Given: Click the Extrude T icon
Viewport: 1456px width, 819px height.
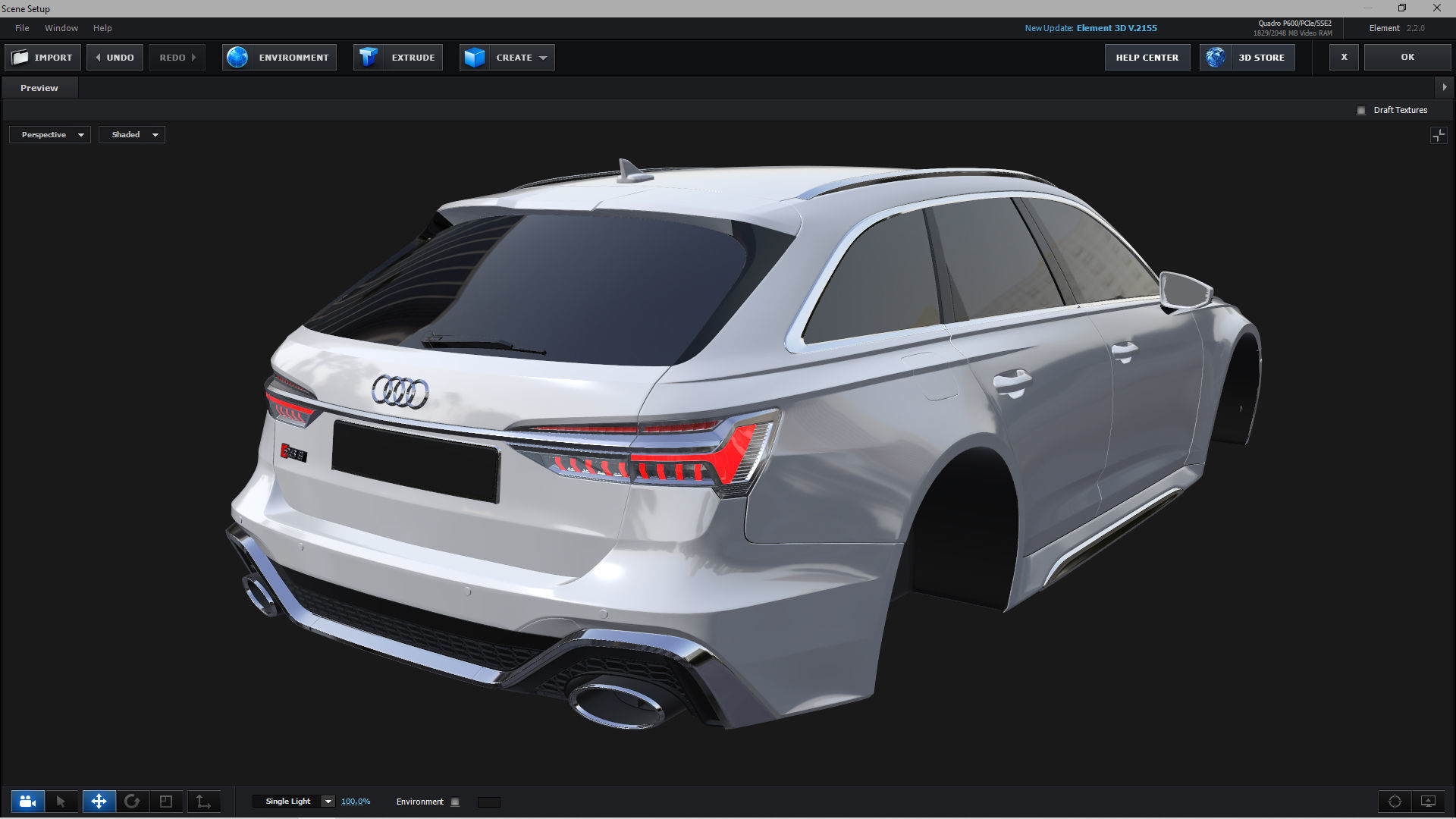Looking at the screenshot, I should [x=369, y=58].
